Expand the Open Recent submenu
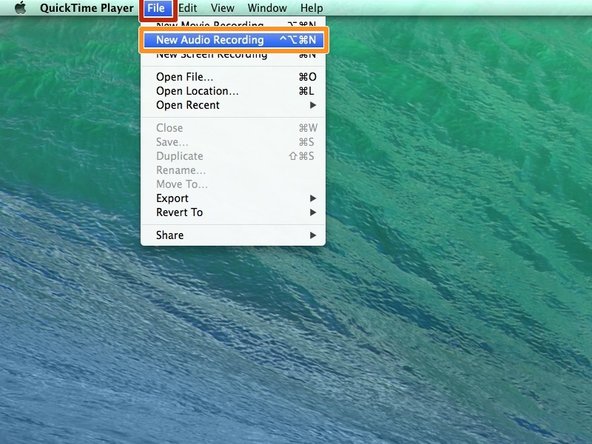592x444 pixels. coord(233,105)
